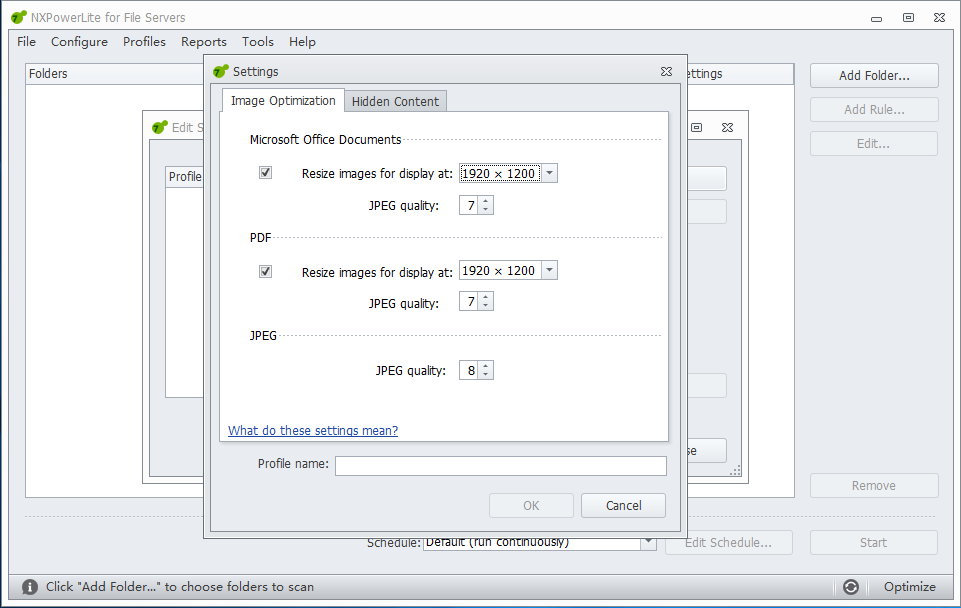Increase PDF JPEG quality value
The height and width of the screenshot is (608, 961).
click(485, 297)
